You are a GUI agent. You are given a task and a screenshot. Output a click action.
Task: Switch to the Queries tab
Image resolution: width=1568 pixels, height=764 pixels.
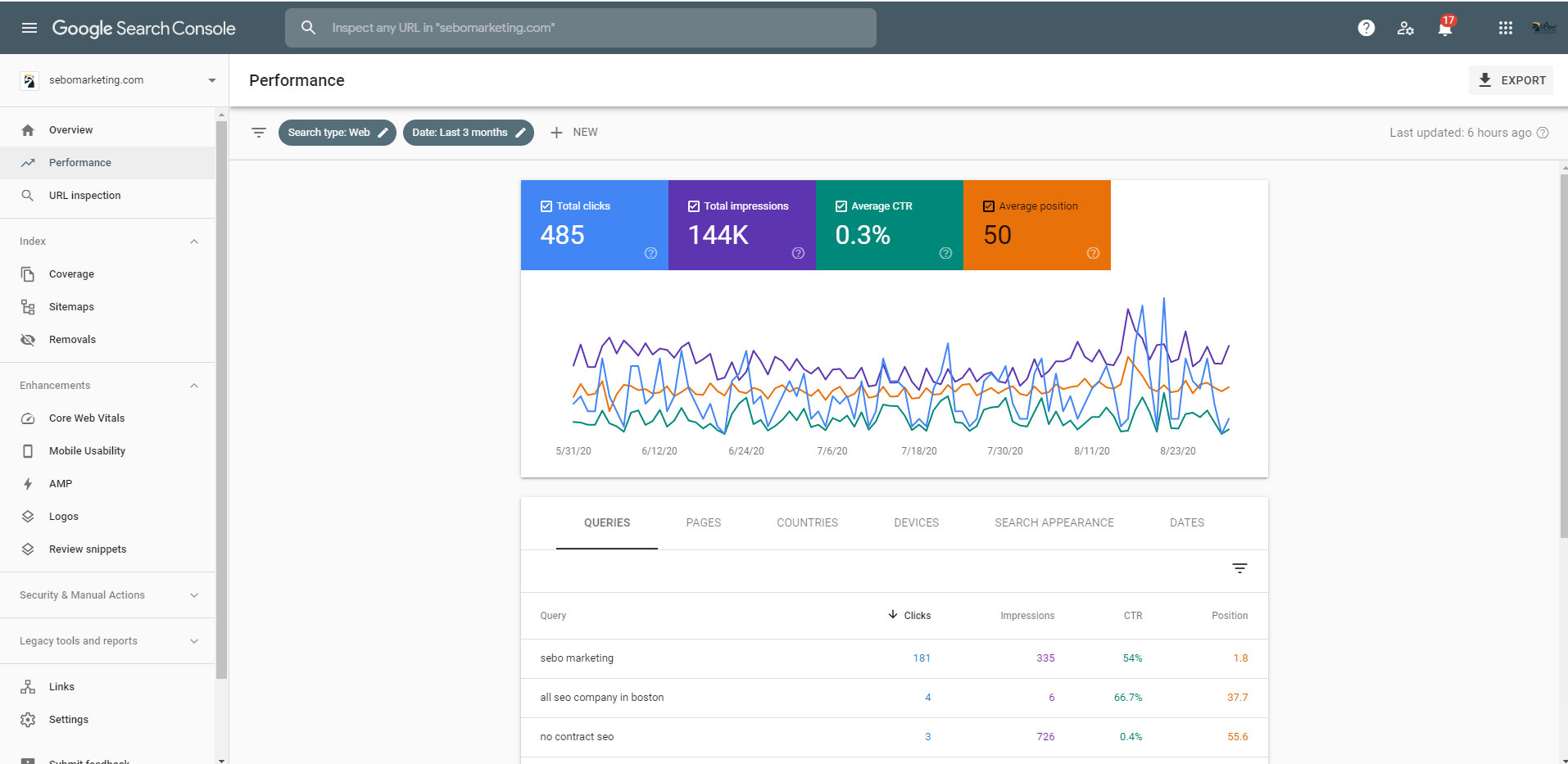coord(607,522)
